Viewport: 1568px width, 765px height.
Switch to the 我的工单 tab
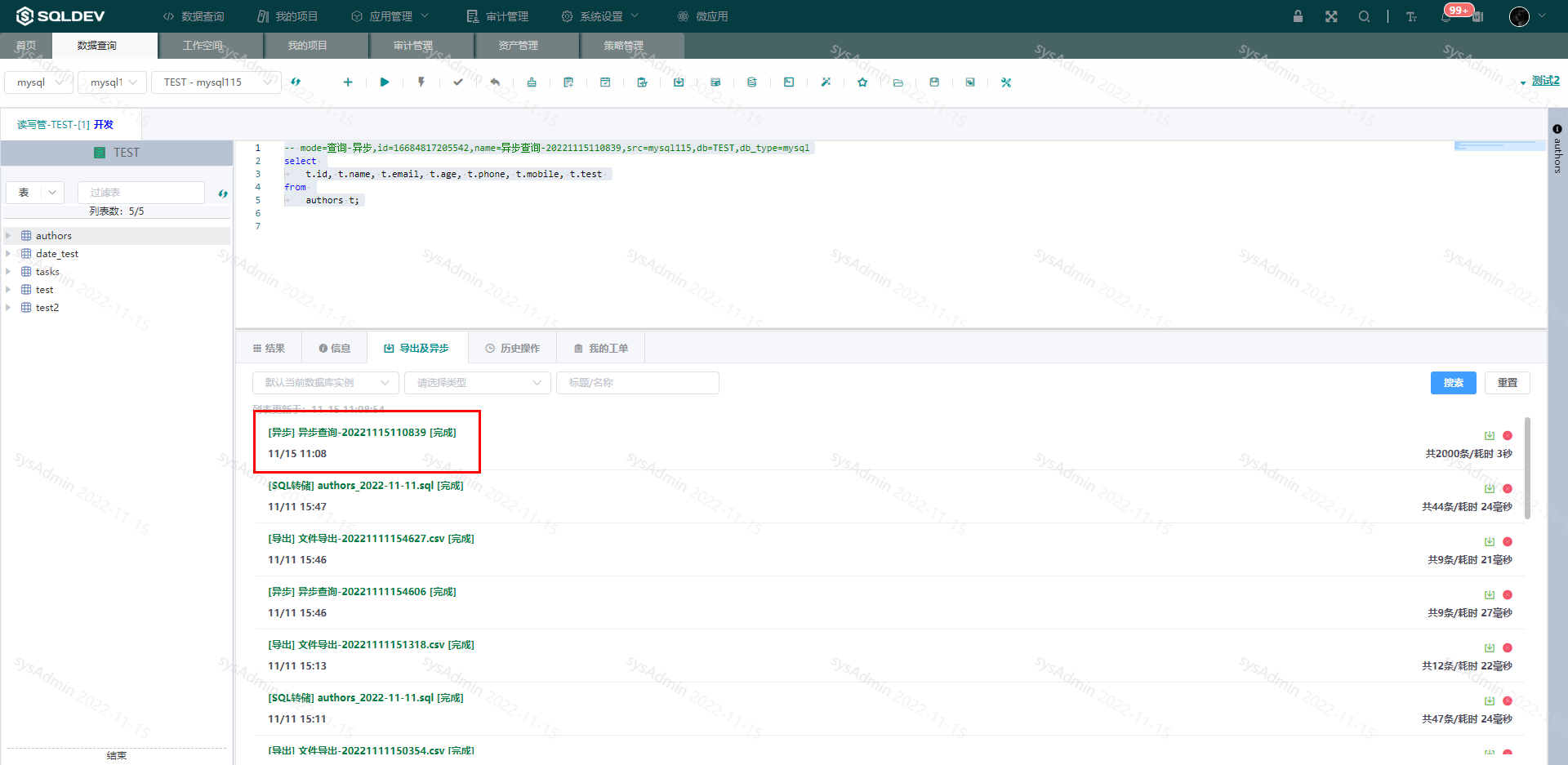tap(601, 349)
